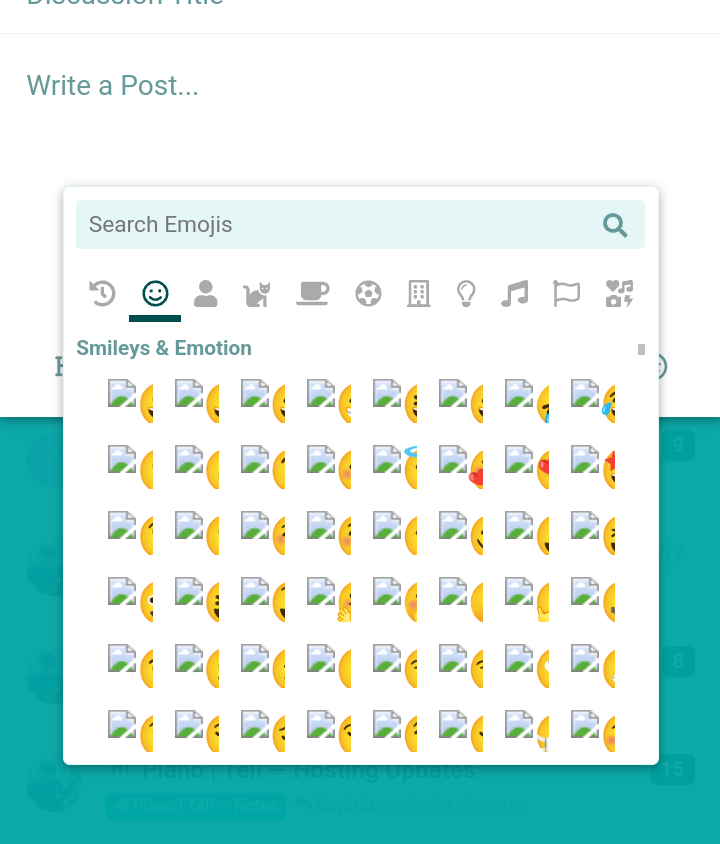Choose the Objects light bulb category
This screenshot has height=844, width=720.
pos(466,294)
